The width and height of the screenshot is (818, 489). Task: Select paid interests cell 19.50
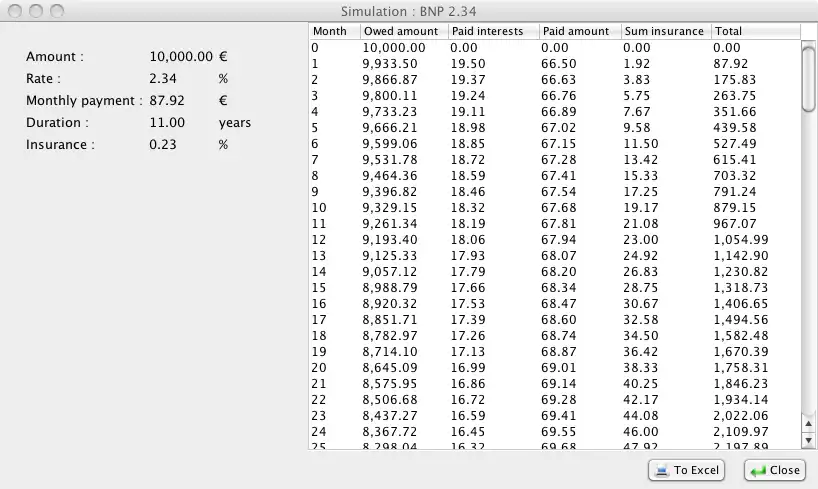coord(468,64)
